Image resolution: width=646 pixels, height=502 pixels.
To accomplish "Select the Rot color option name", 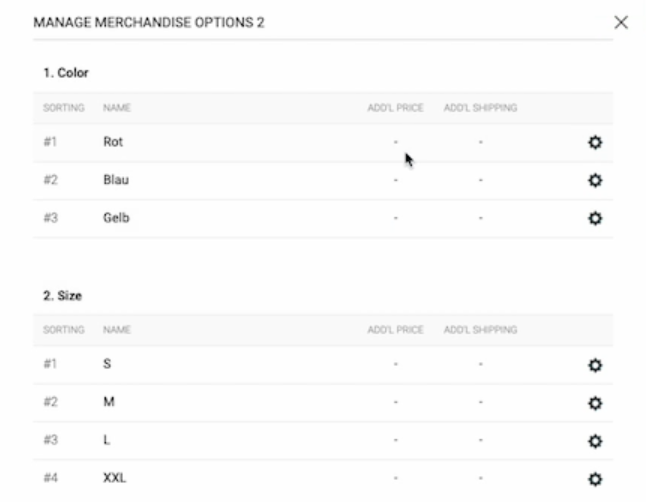I will [x=113, y=142].
